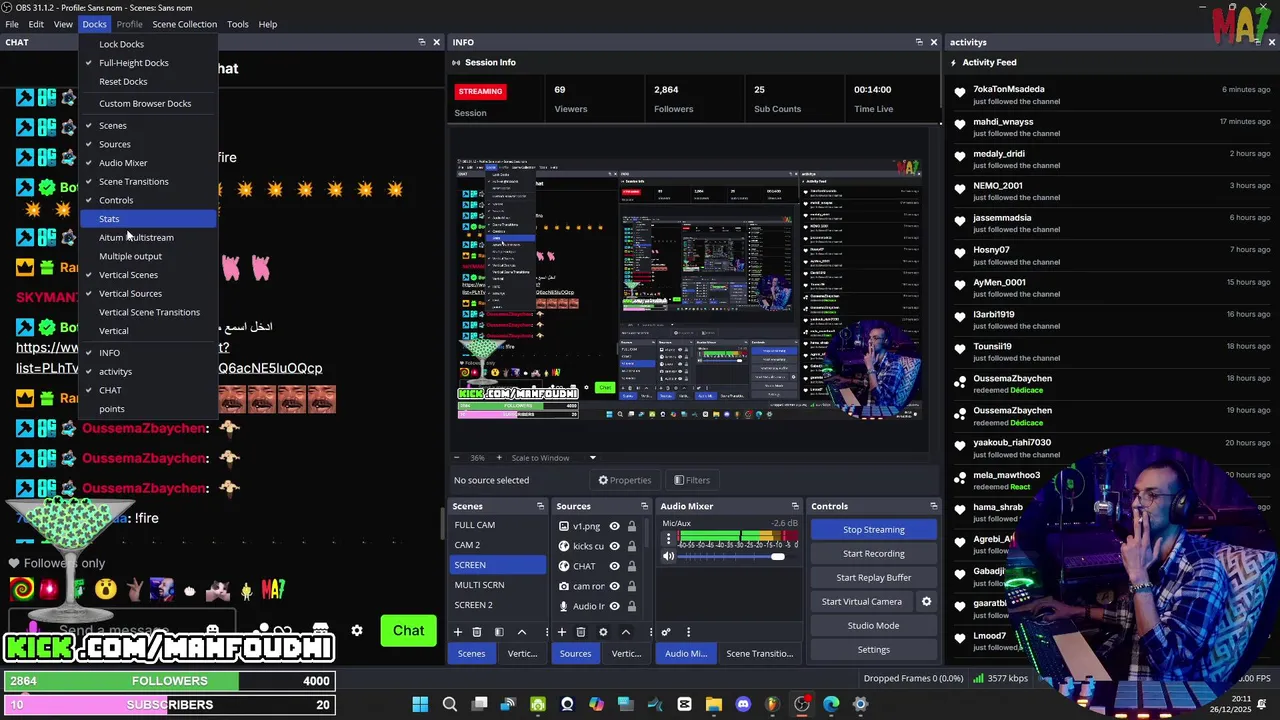This screenshot has height=720, width=1280.
Task: Click the green Chat button
Action: (408, 630)
